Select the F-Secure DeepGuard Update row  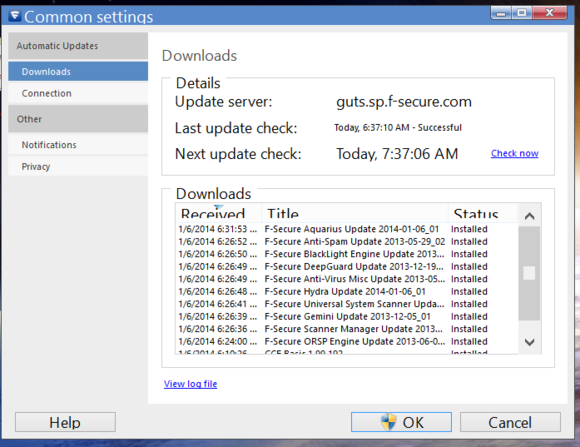(347, 266)
